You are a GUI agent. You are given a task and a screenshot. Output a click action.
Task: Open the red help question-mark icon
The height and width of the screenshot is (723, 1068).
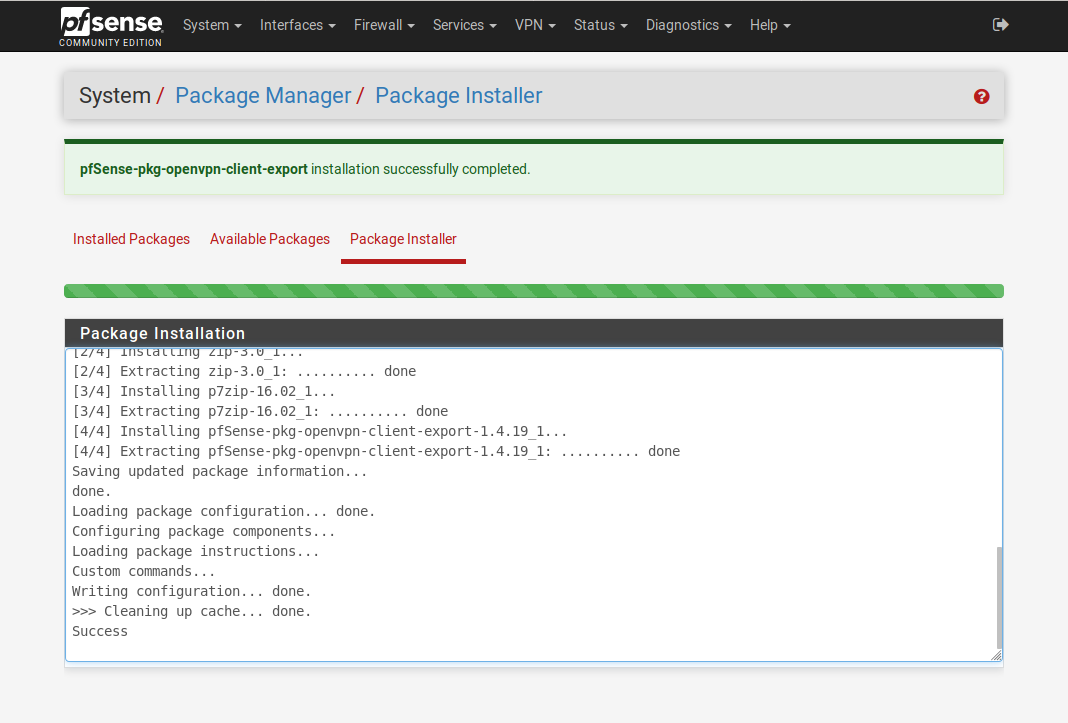coord(981,97)
